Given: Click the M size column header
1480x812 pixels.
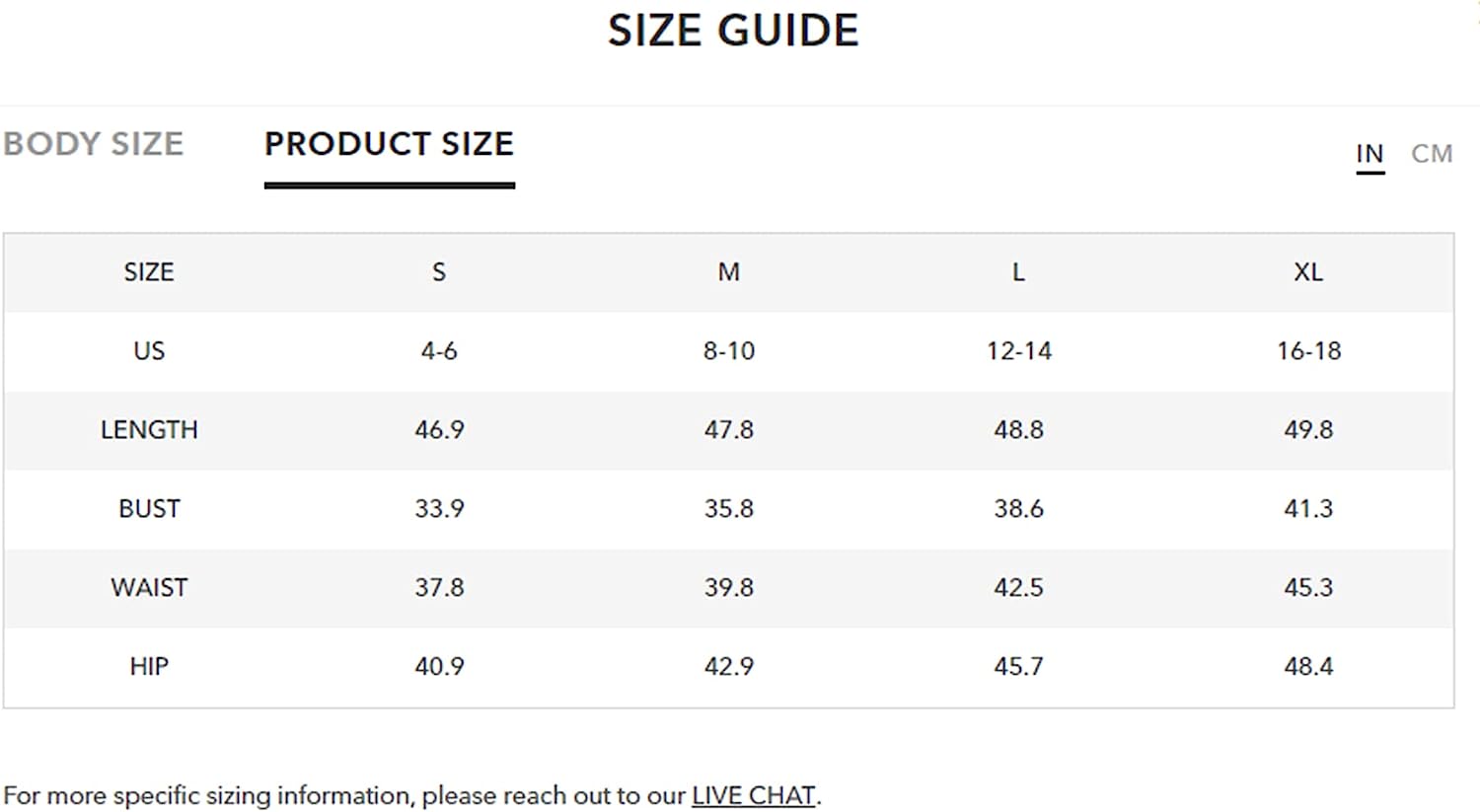Looking at the screenshot, I should click(728, 272).
